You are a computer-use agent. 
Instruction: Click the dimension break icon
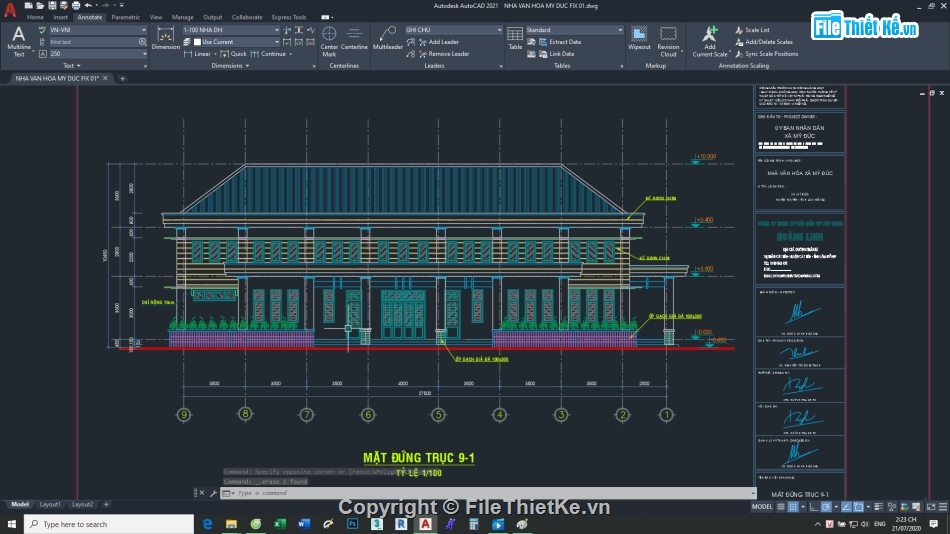[287, 30]
